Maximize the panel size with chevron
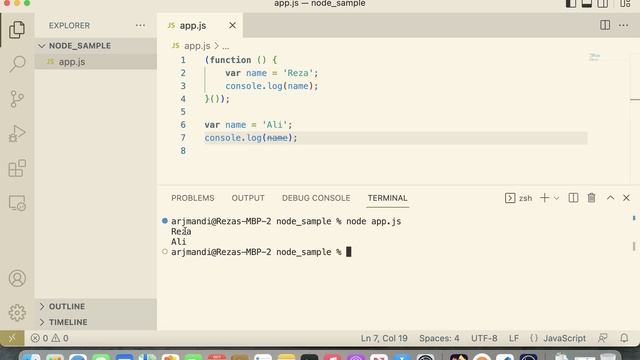 click(610, 198)
